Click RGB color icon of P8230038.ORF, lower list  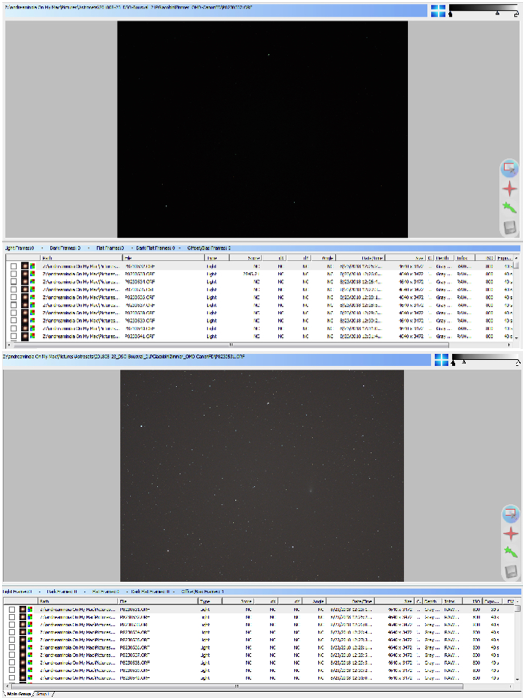(30, 662)
